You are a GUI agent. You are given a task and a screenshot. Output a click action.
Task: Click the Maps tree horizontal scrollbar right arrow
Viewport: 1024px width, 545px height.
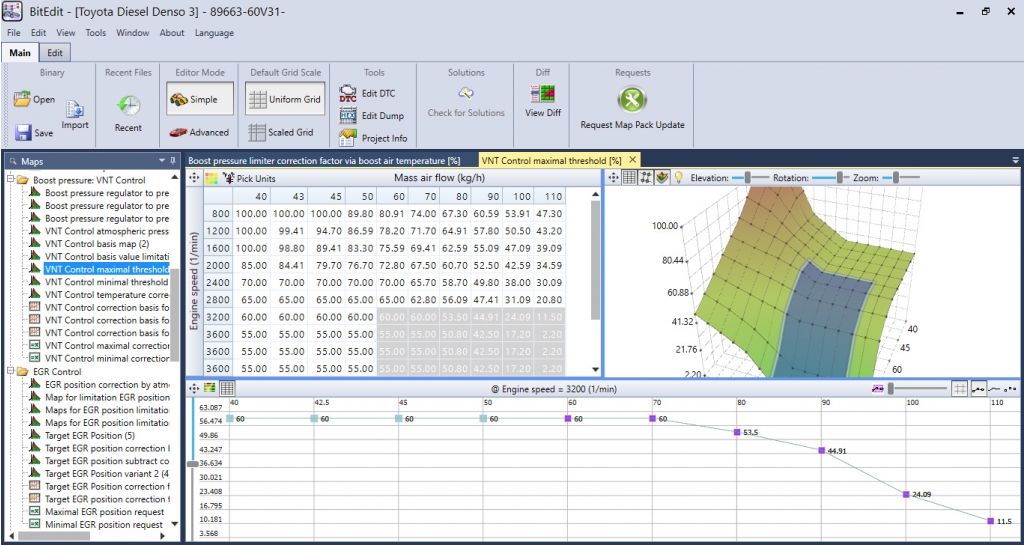[x=163, y=536]
